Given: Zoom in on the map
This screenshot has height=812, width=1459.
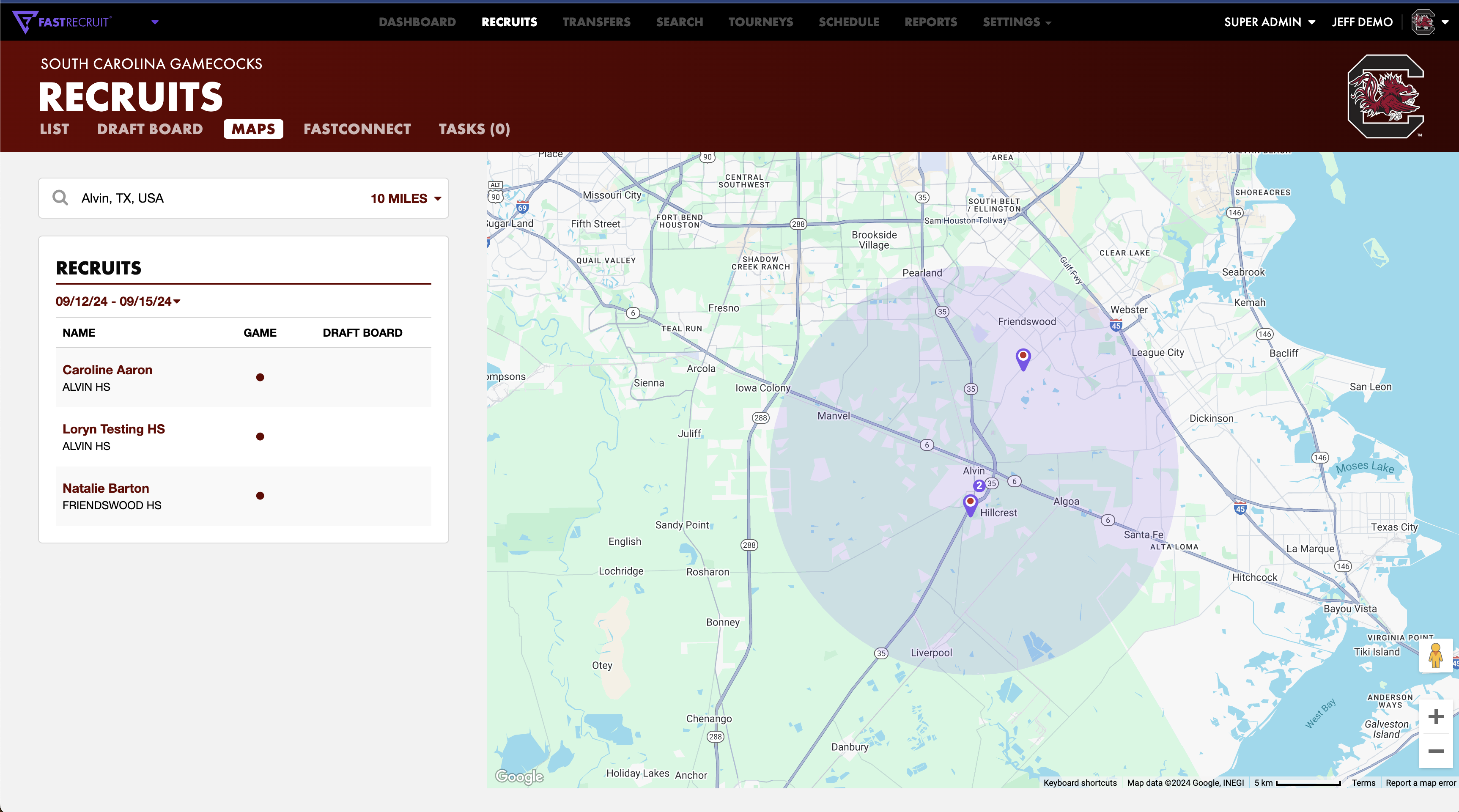Looking at the screenshot, I should 1436,717.
